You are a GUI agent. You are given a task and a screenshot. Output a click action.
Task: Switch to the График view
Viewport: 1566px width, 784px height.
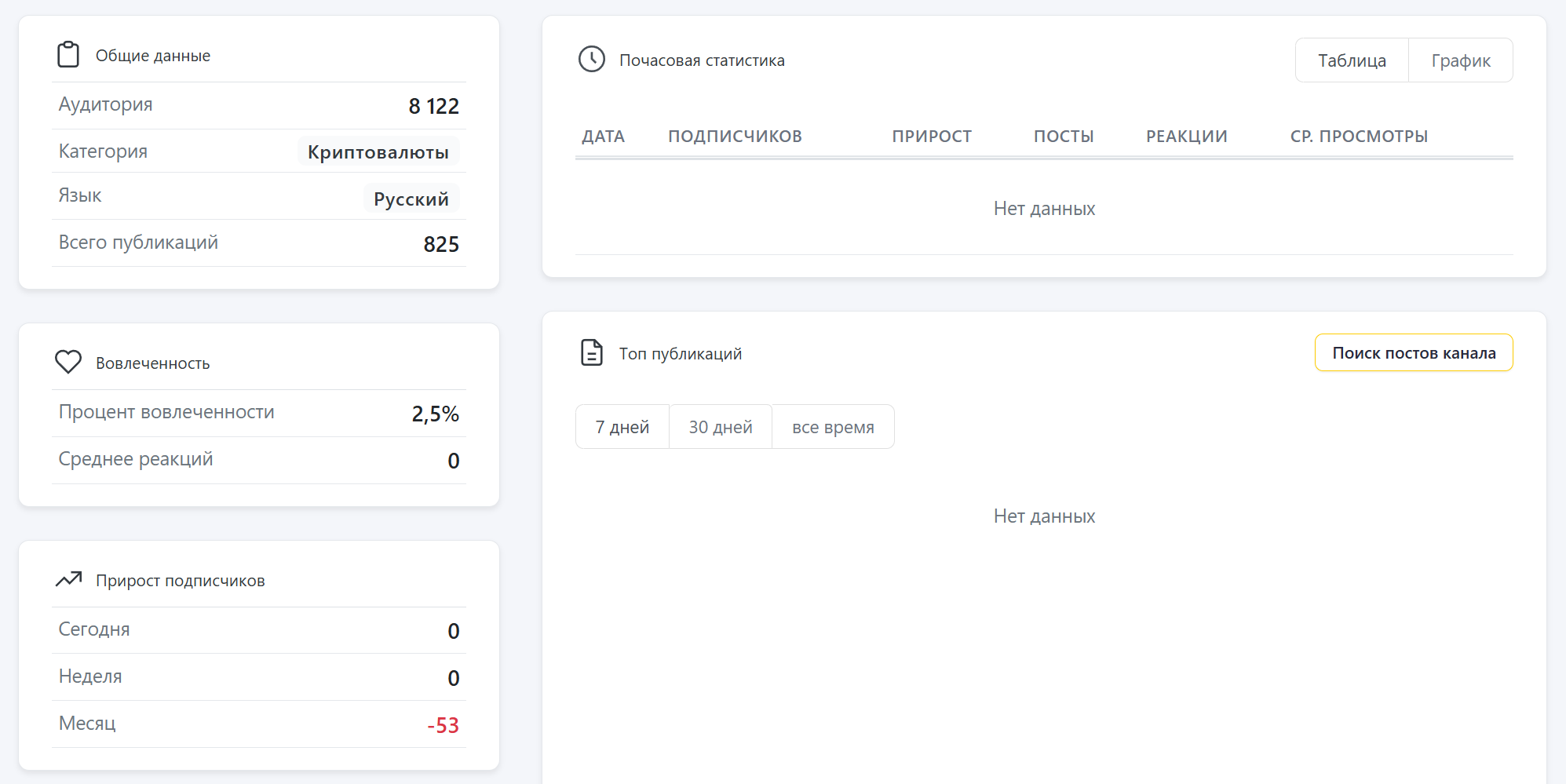(x=1461, y=60)
